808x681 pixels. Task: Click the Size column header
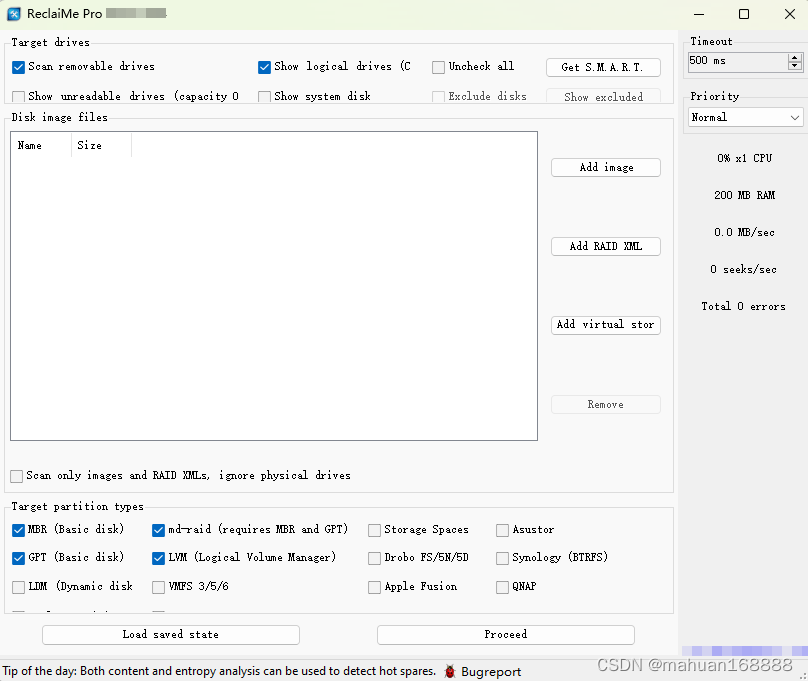click(x=102, y=145)
